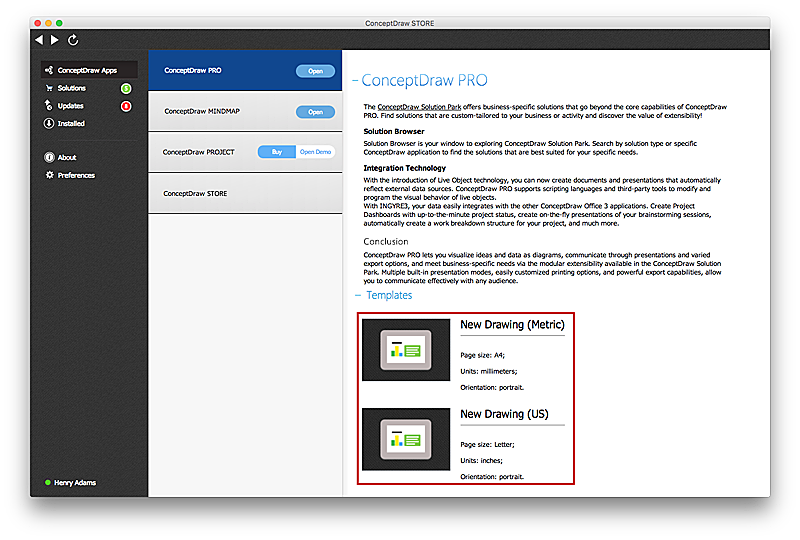
Task: Open the New Drawing (Metric) template thumbnail
Action: pos(406,350)
